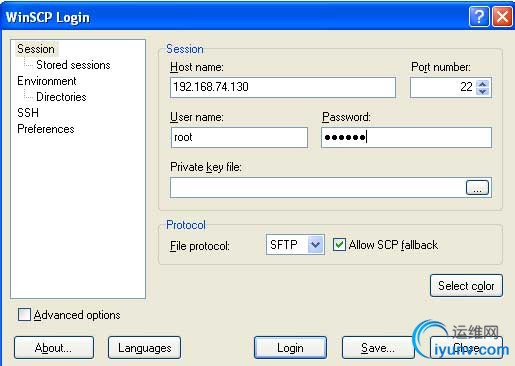Viewport: 515px width, 366px height.
Task: Click the Password field
Action: coord(406,137)
